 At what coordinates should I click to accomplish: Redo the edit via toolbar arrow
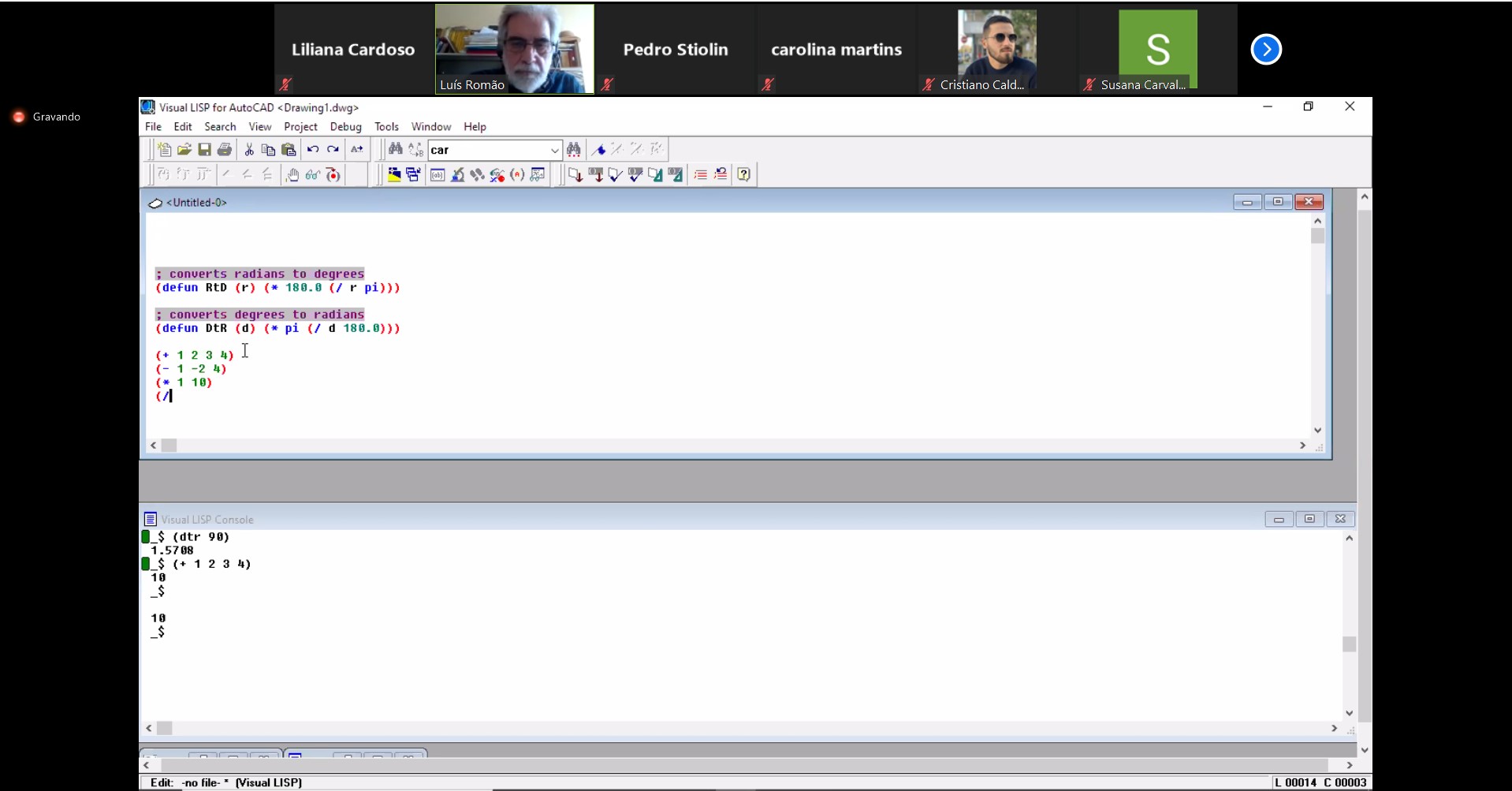coord(333,150)
